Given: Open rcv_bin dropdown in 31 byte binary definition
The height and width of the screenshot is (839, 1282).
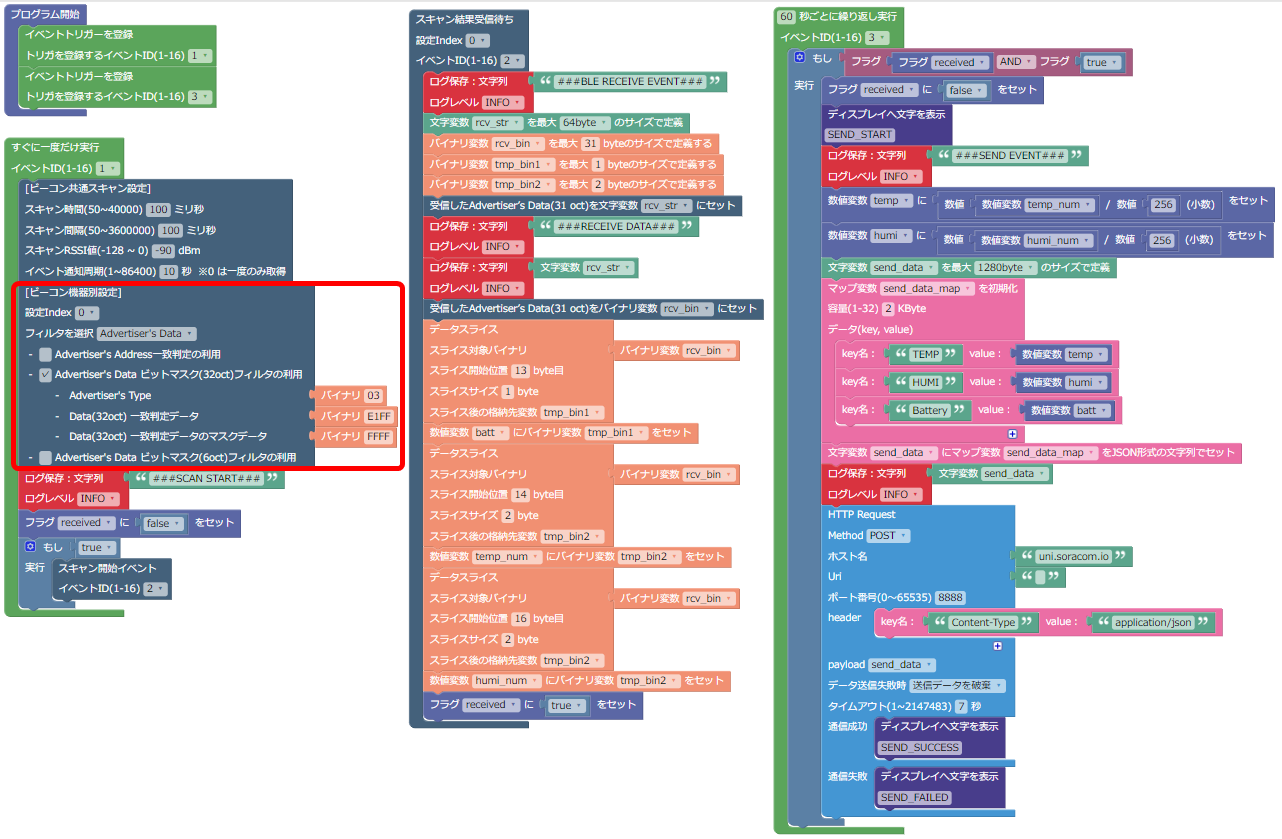Looking at the screenshot, I should [518, 143].
